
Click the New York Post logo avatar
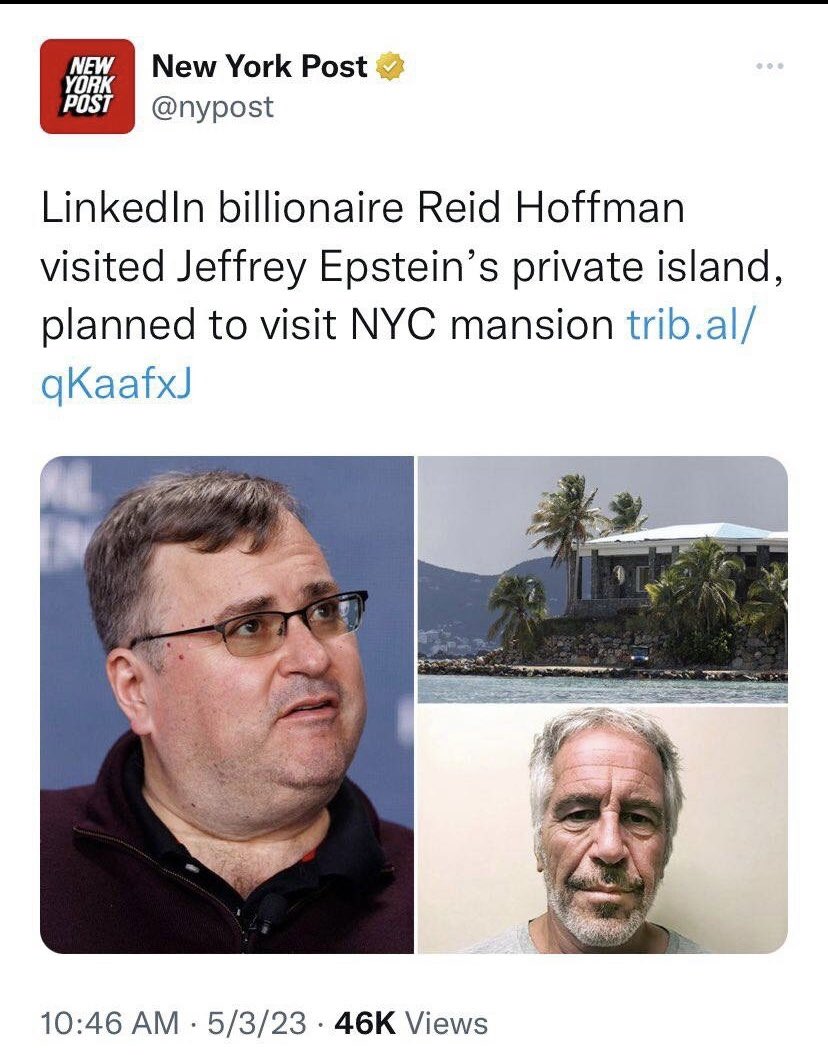tap(87, 86)
